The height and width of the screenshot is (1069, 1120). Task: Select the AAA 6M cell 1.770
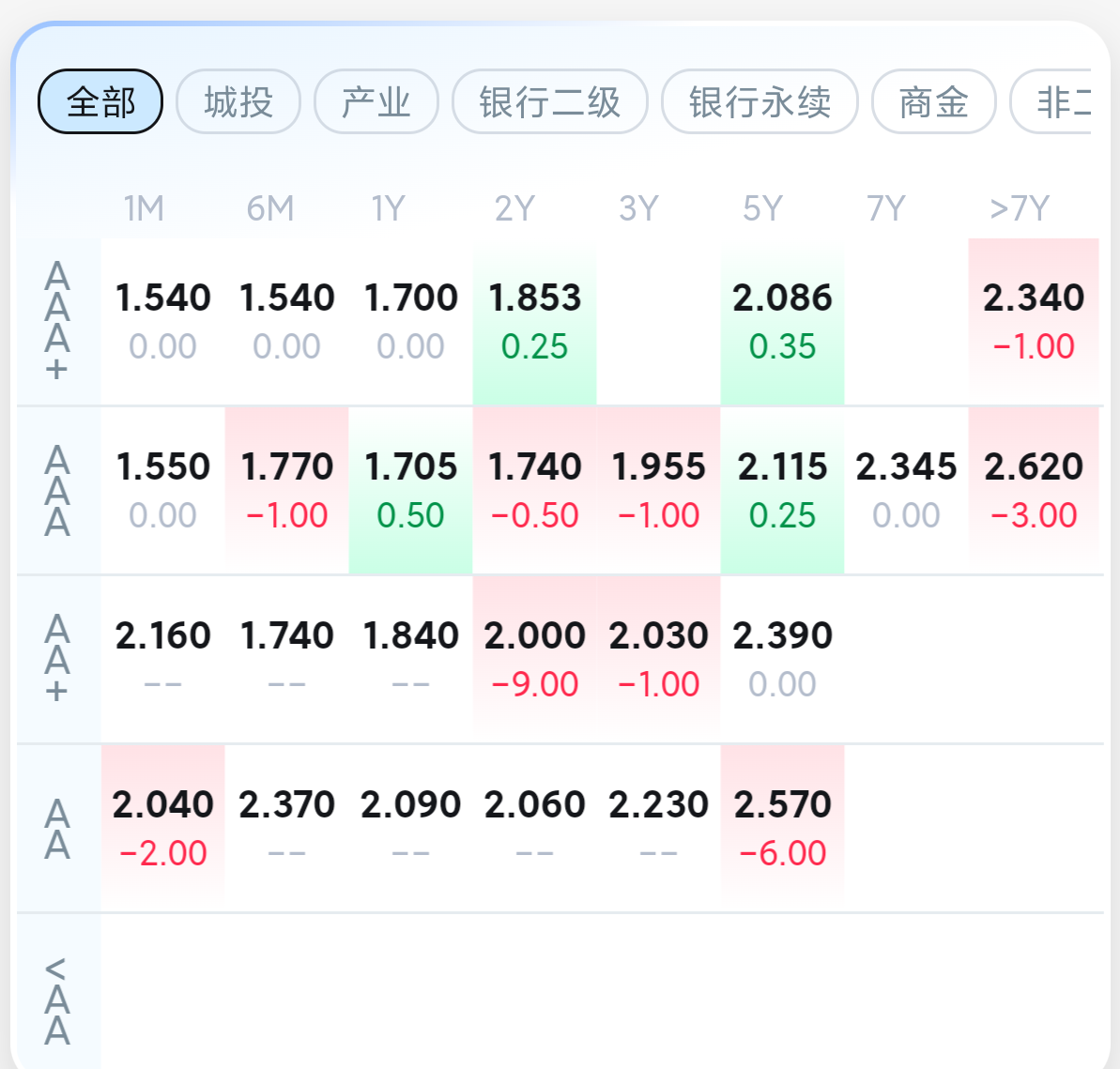pyautogui.click(x=286, y=490)
